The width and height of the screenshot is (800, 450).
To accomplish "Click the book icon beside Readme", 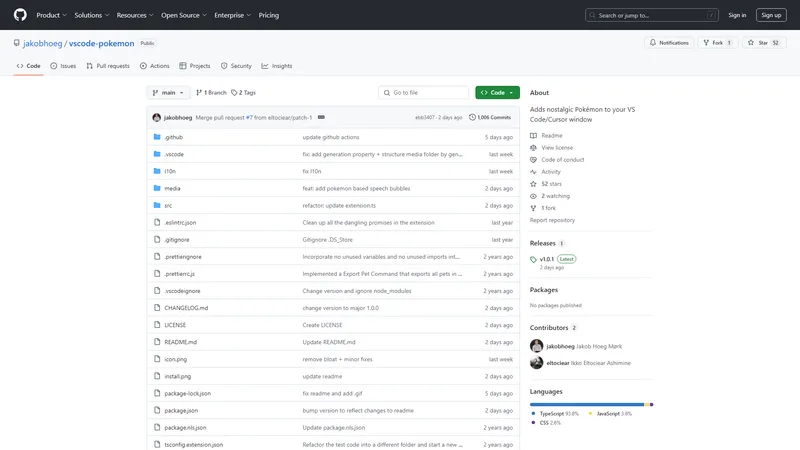I will (533, 136).
